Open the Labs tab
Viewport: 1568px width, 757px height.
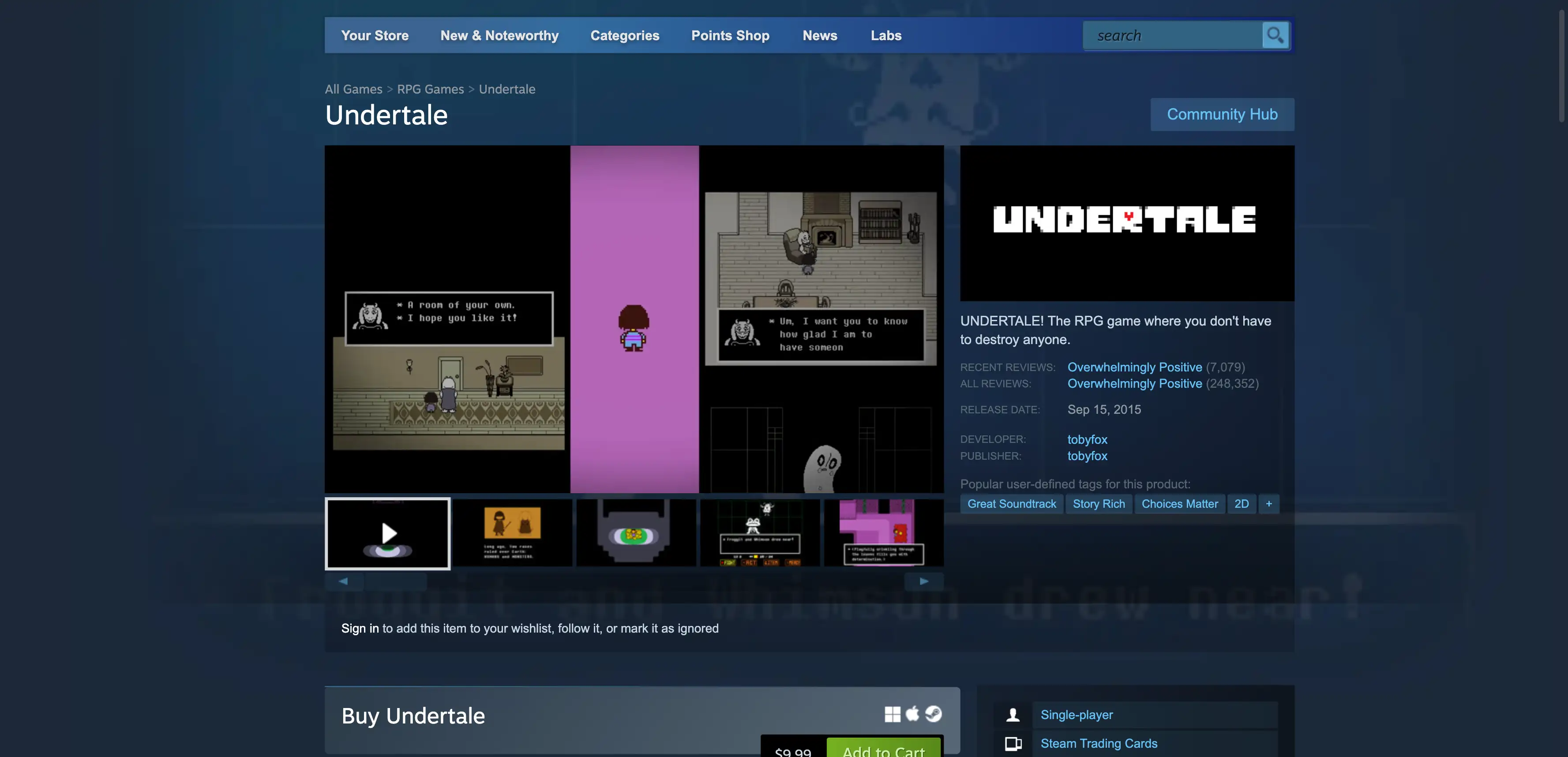(x=886, y=35)
